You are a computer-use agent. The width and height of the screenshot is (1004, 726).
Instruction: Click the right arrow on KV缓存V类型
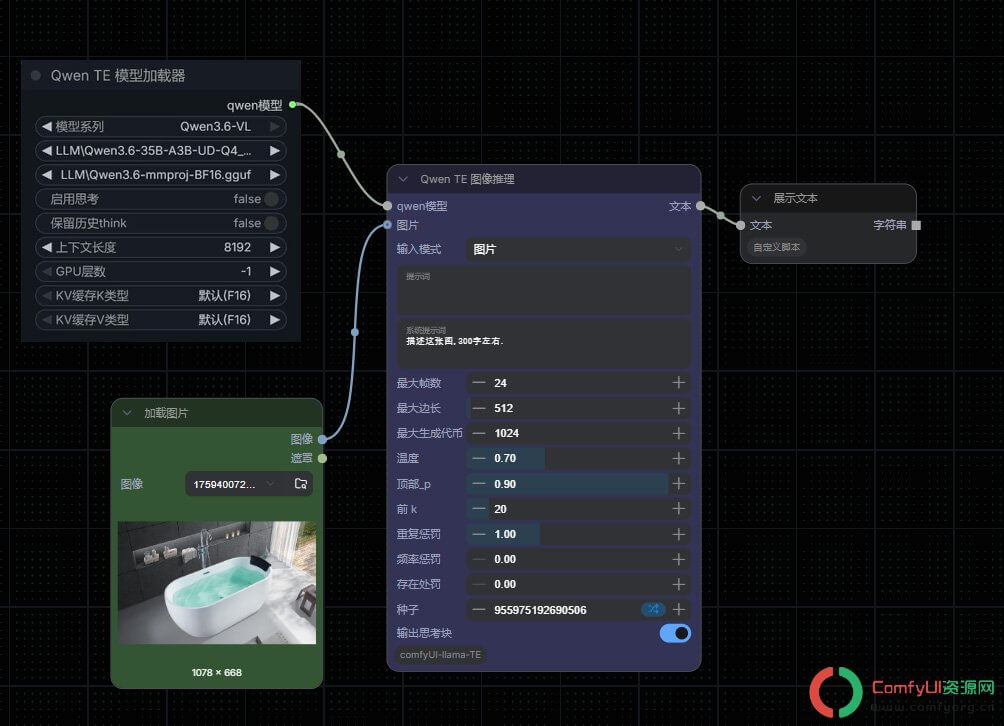click(275, 319)
